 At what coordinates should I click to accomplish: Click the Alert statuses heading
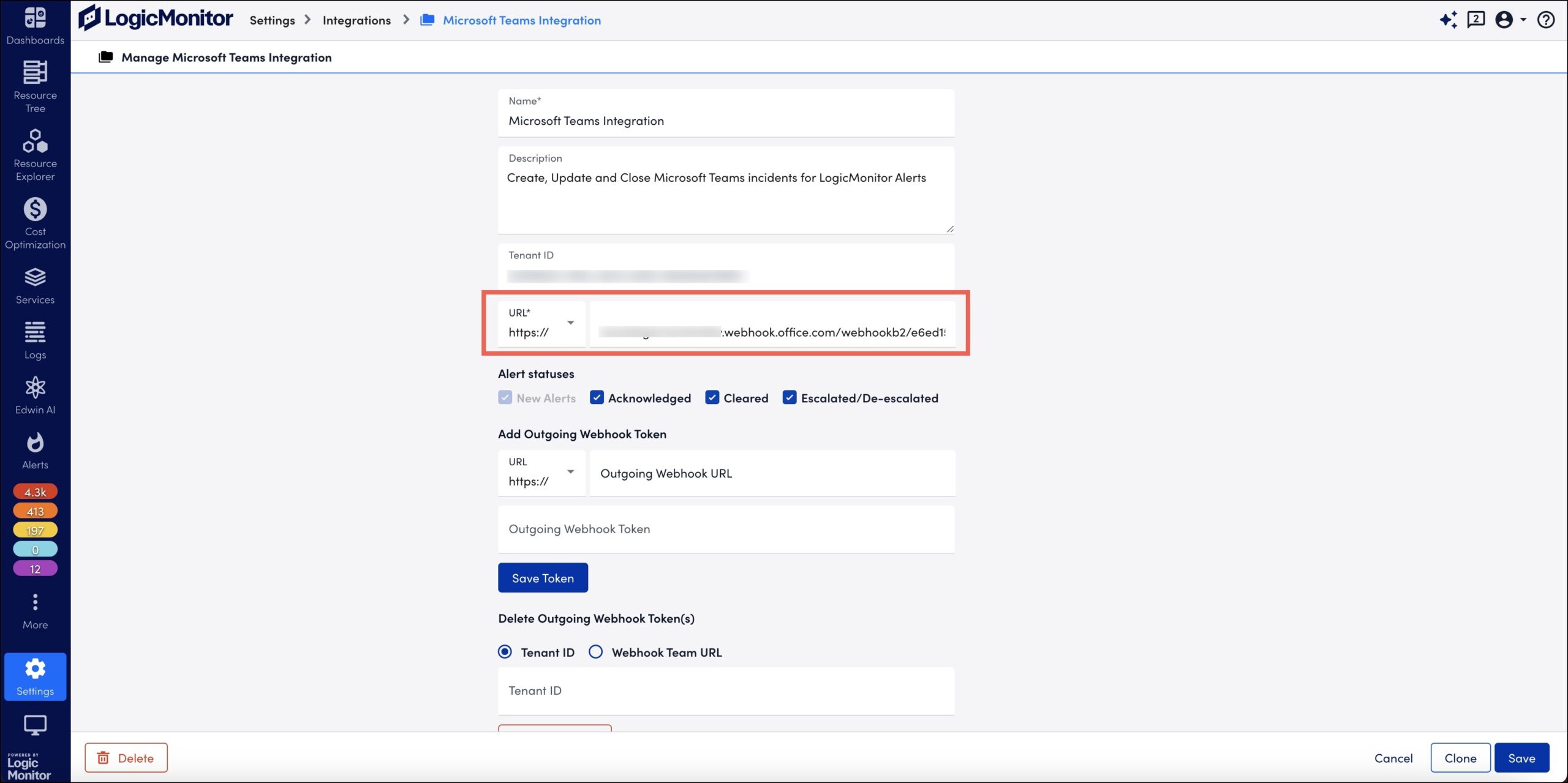(536, 373)
